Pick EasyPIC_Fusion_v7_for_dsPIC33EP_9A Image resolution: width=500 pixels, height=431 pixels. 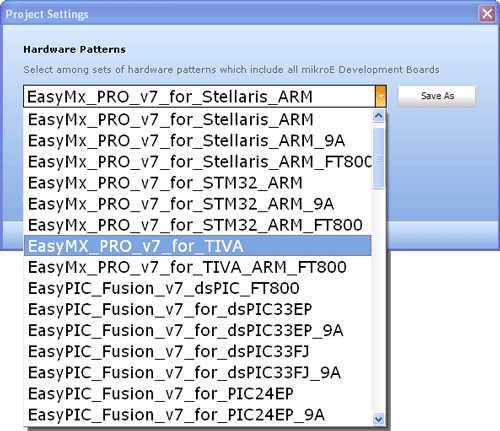coord(198,330)
